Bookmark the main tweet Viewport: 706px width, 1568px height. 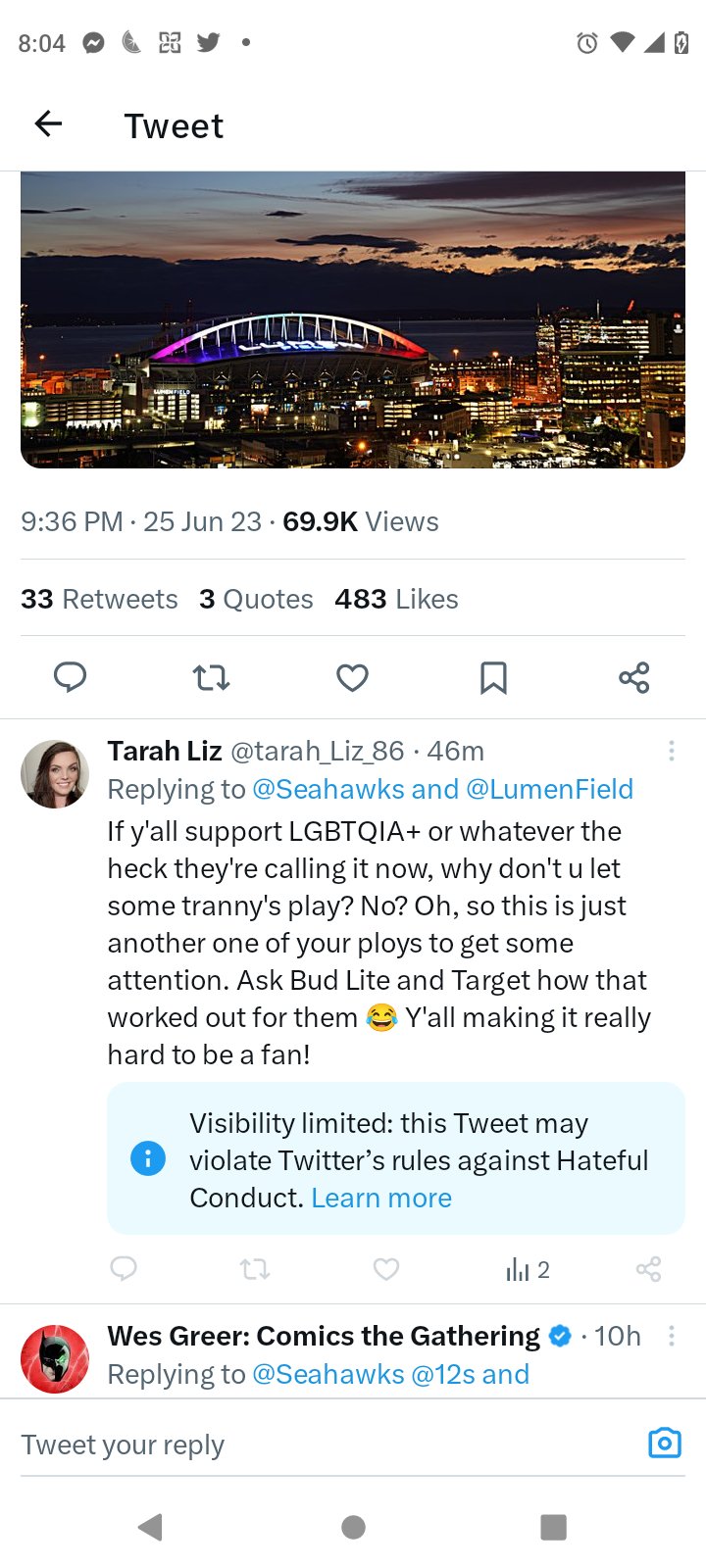[x=493, y=677]
